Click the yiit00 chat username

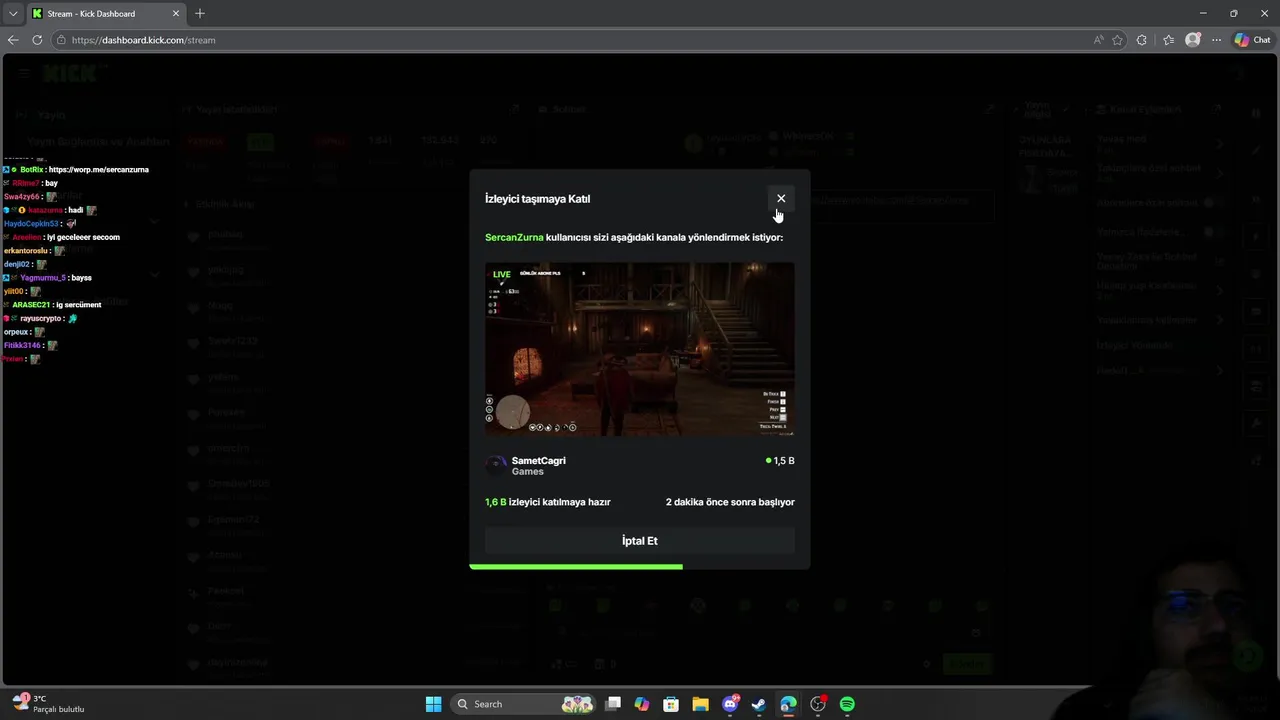[x=14, y=291]
